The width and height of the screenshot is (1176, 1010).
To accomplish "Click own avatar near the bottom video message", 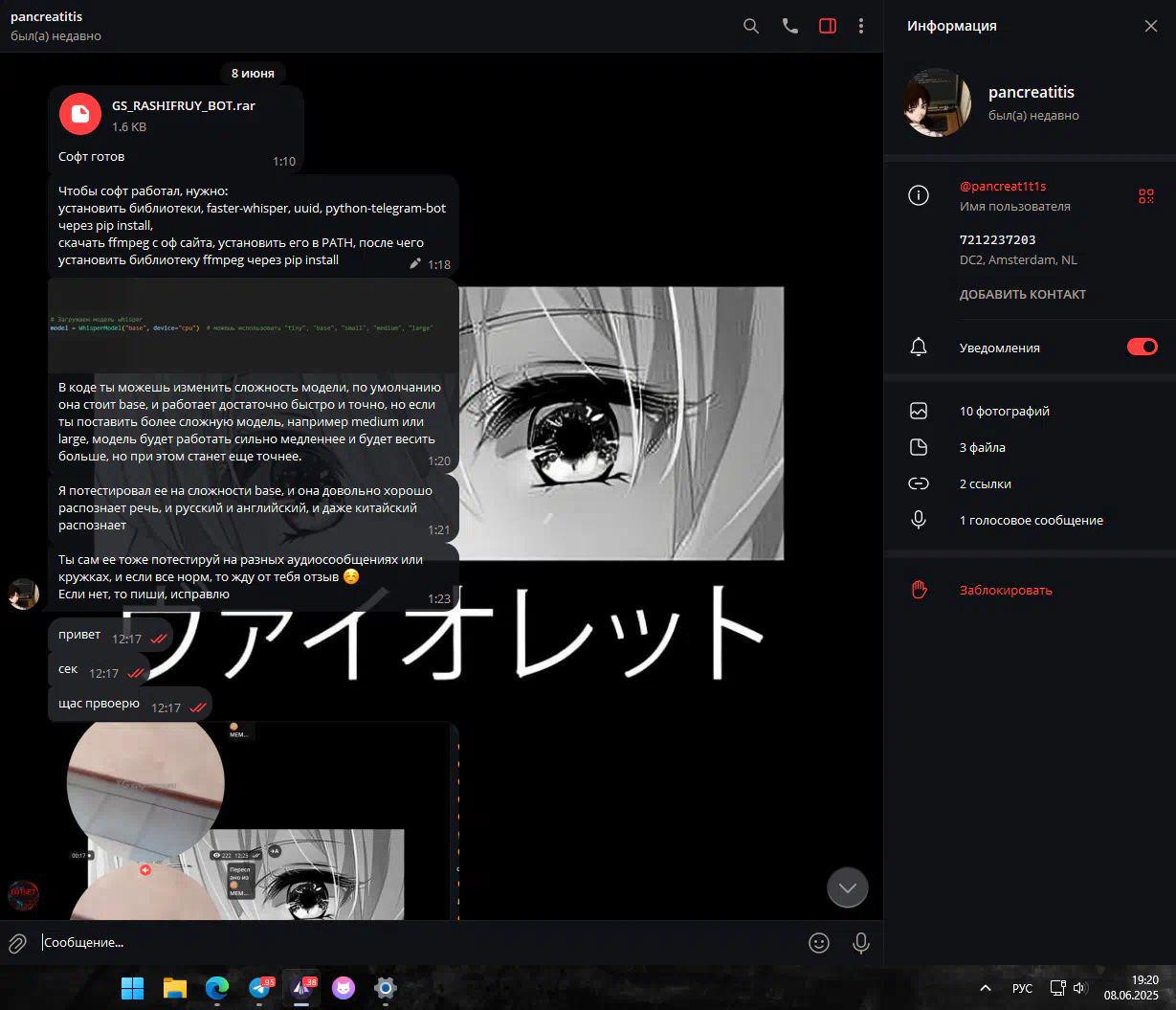I will (23, 895).
